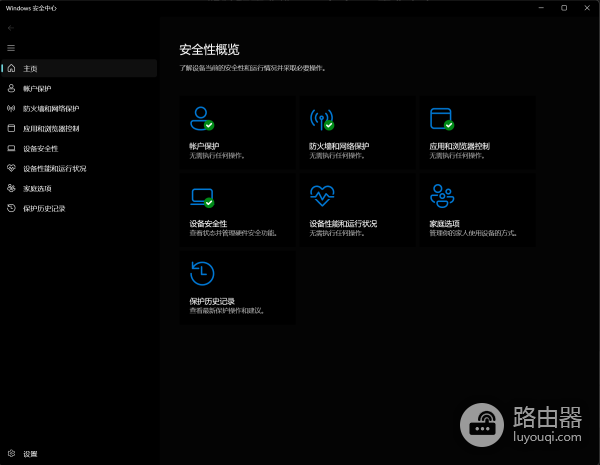
Task: Click the 设备安全性 tile title
Action: (208, 224)
